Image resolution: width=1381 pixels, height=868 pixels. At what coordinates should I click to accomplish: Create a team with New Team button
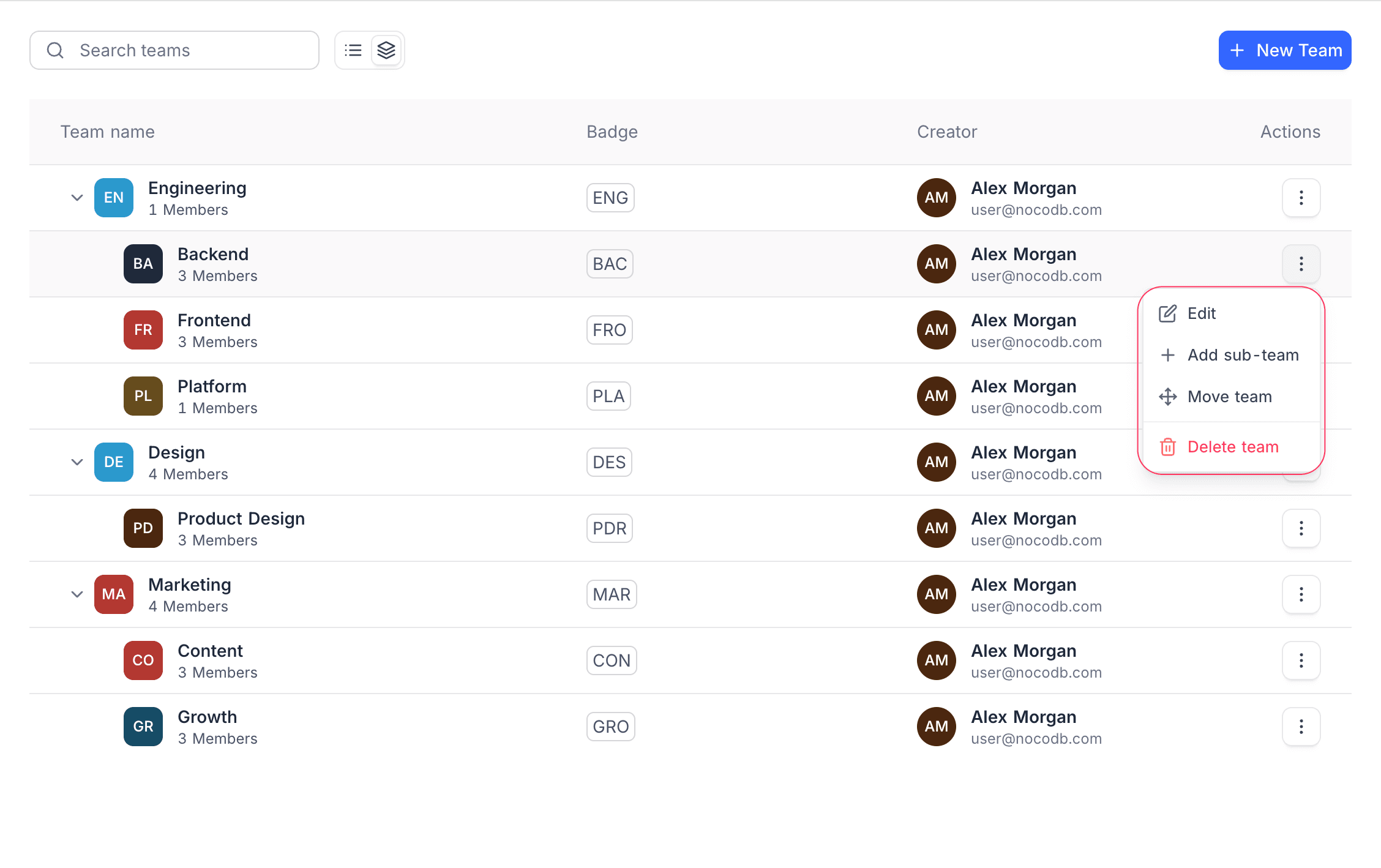click(x=1284, y=50)
